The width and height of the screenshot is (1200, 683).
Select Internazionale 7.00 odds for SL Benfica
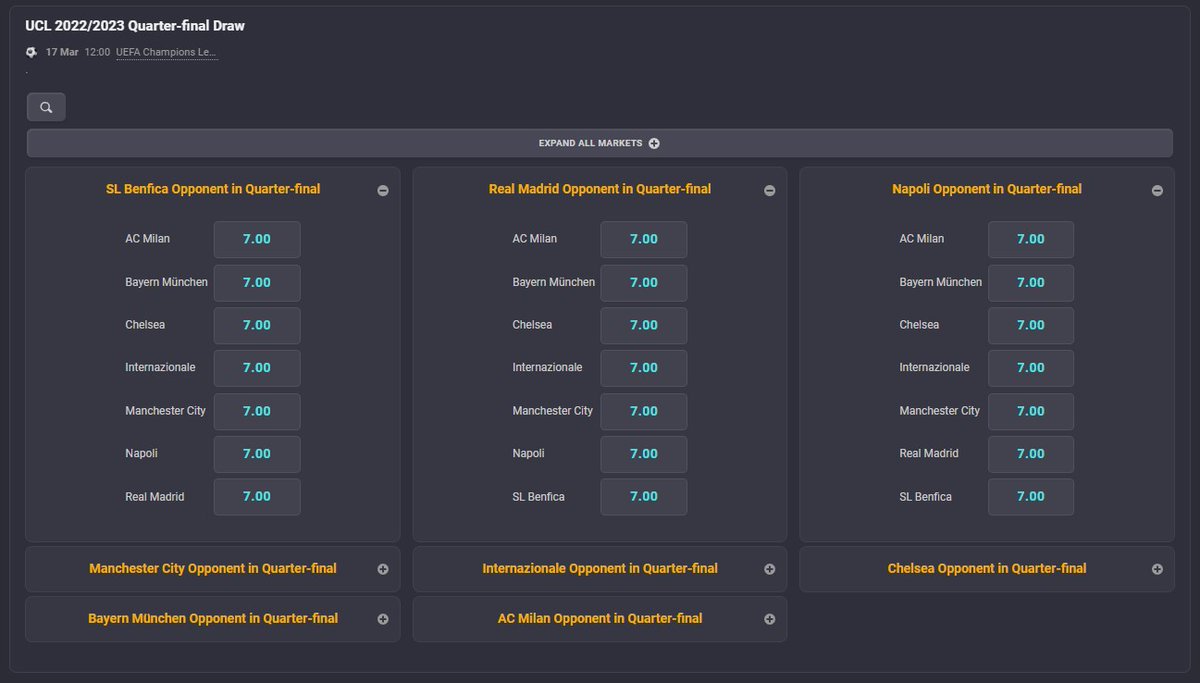coord(257,368)
